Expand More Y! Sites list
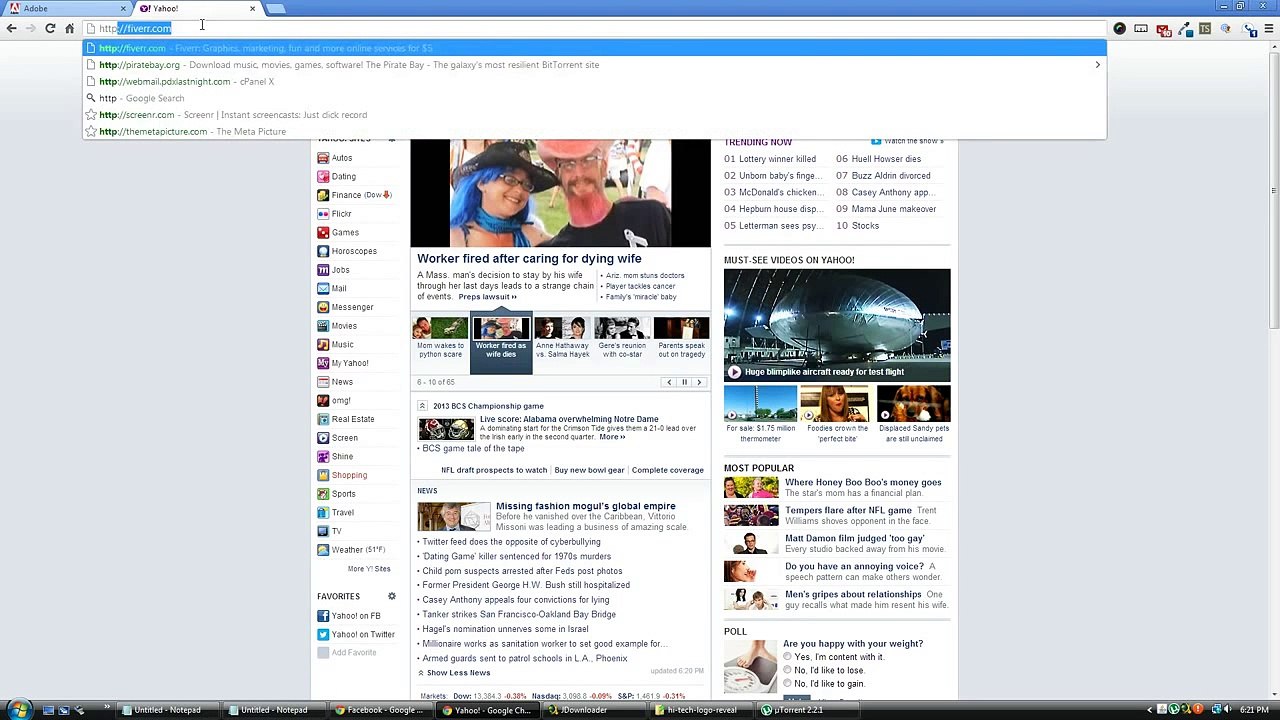 pyautogui.click(x=369, y=569)
